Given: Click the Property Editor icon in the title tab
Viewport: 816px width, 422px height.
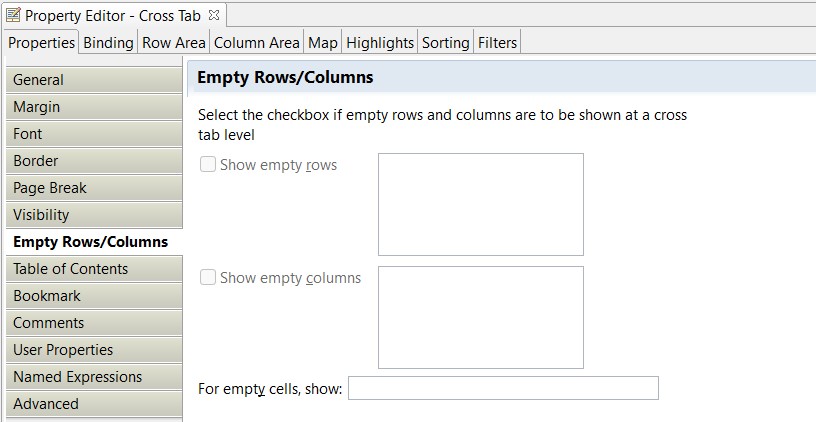Looking at the screenshot, I should pyautogui.click(x=13, y=15).
